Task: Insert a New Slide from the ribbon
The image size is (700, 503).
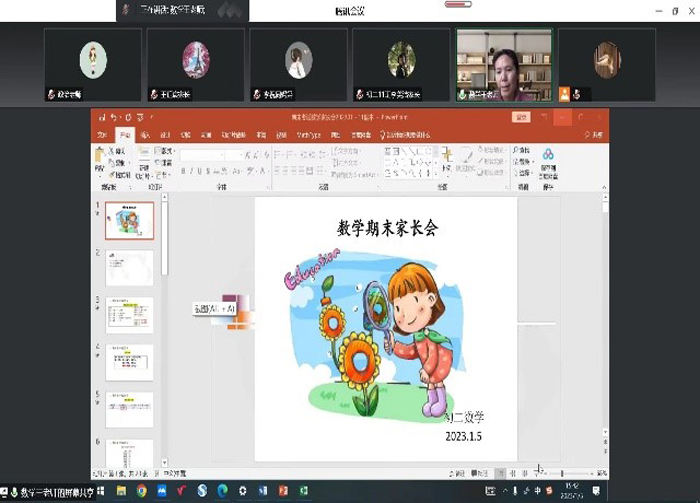Action: point(144,162)
